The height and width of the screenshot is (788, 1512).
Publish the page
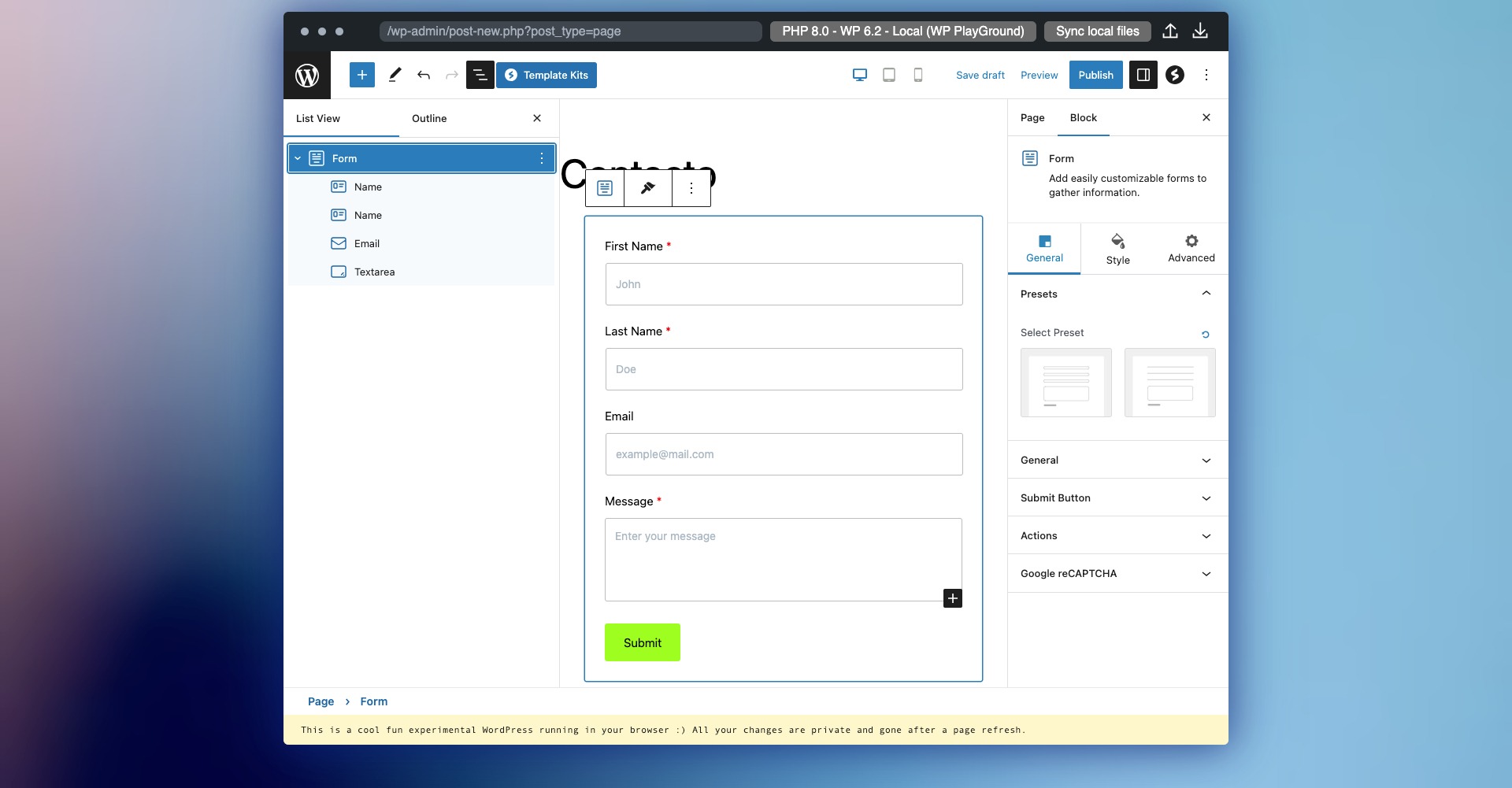[1095, 75]
